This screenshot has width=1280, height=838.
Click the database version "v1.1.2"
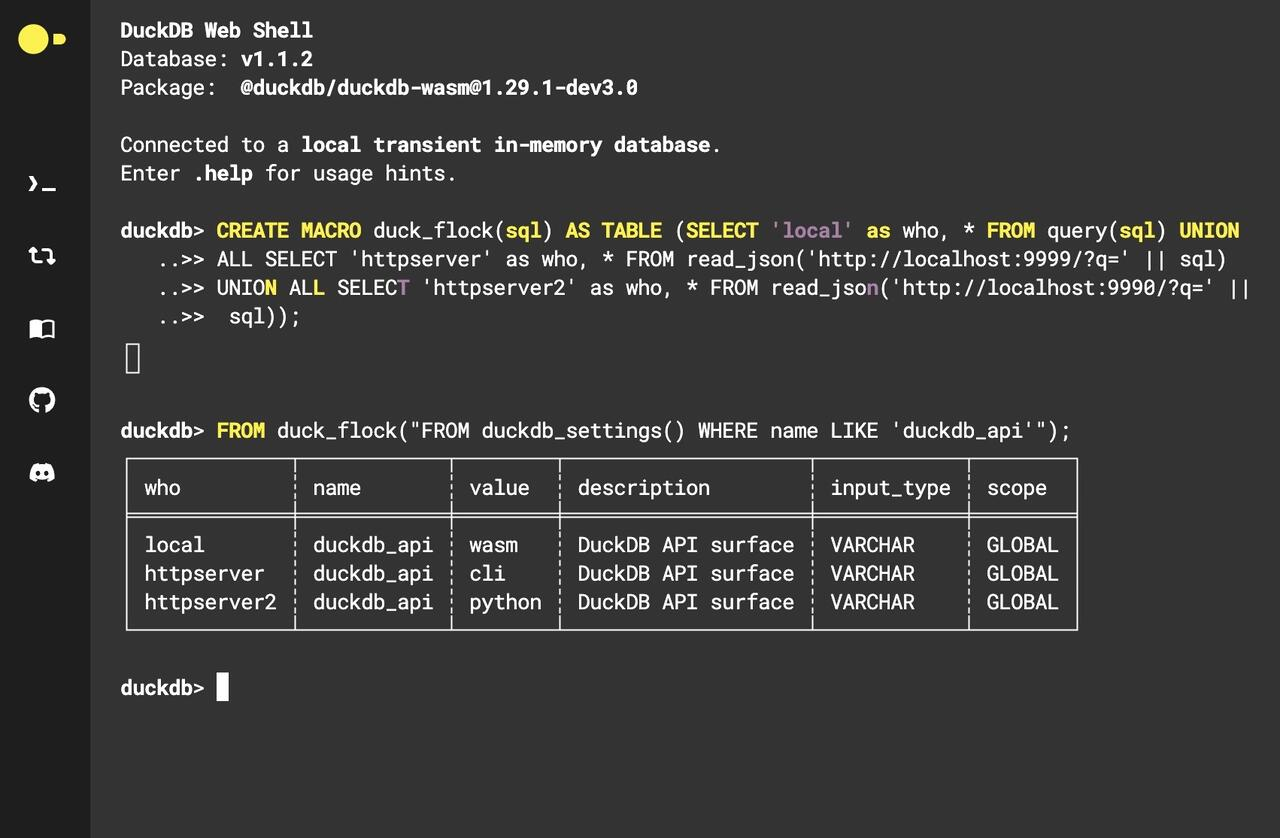click(277, 59)
